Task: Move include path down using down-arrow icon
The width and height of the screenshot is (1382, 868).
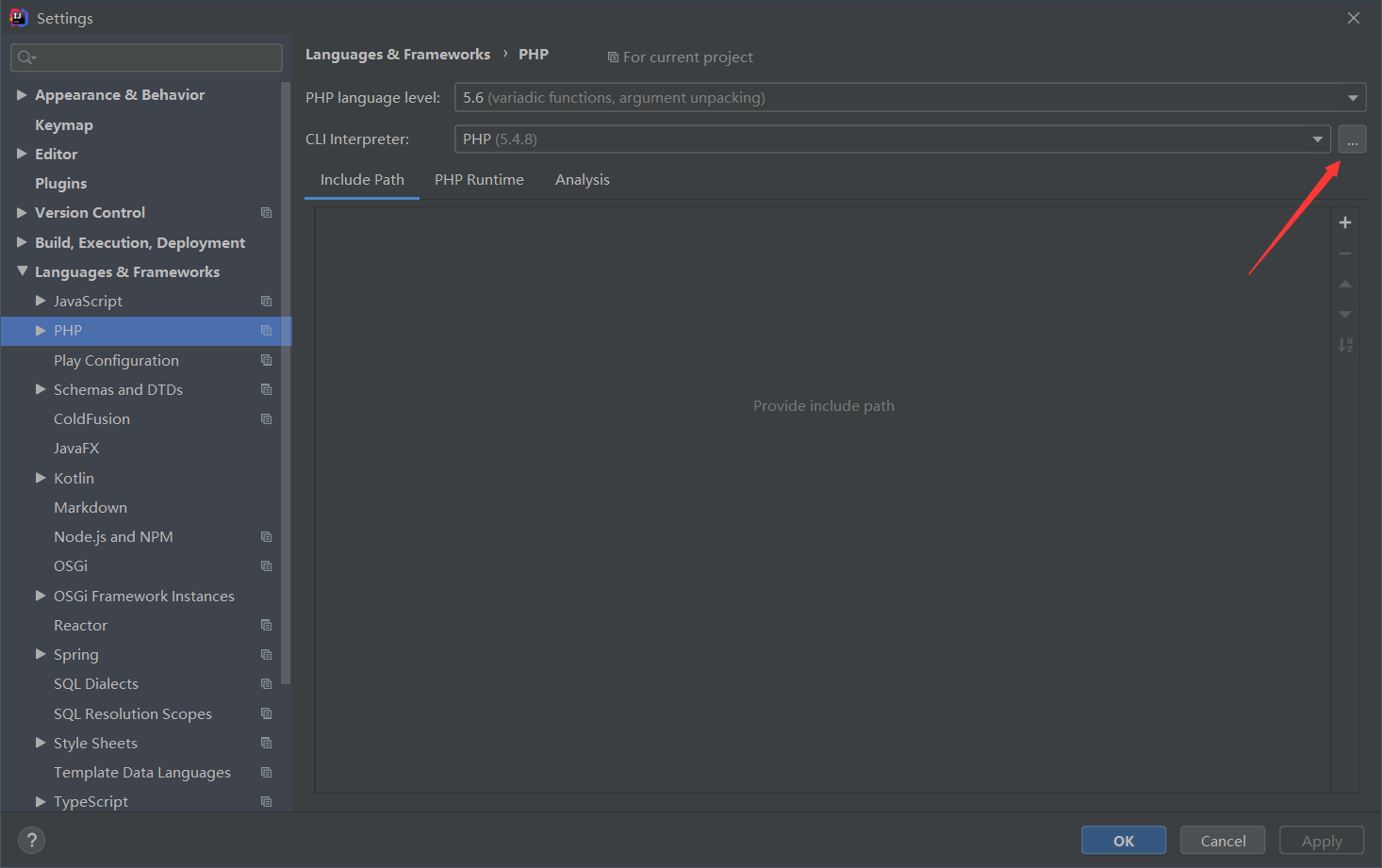Action: click(x=1345, y=314)
